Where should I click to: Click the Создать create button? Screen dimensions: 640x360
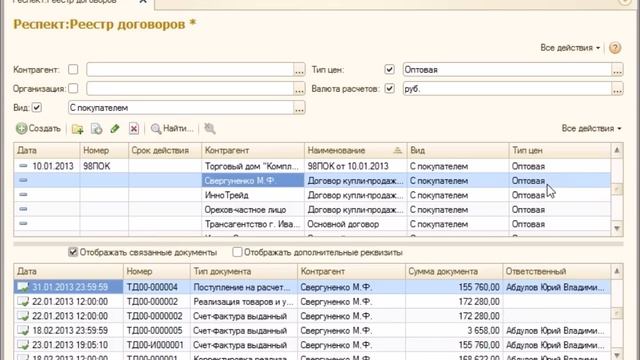click(38, 129)
